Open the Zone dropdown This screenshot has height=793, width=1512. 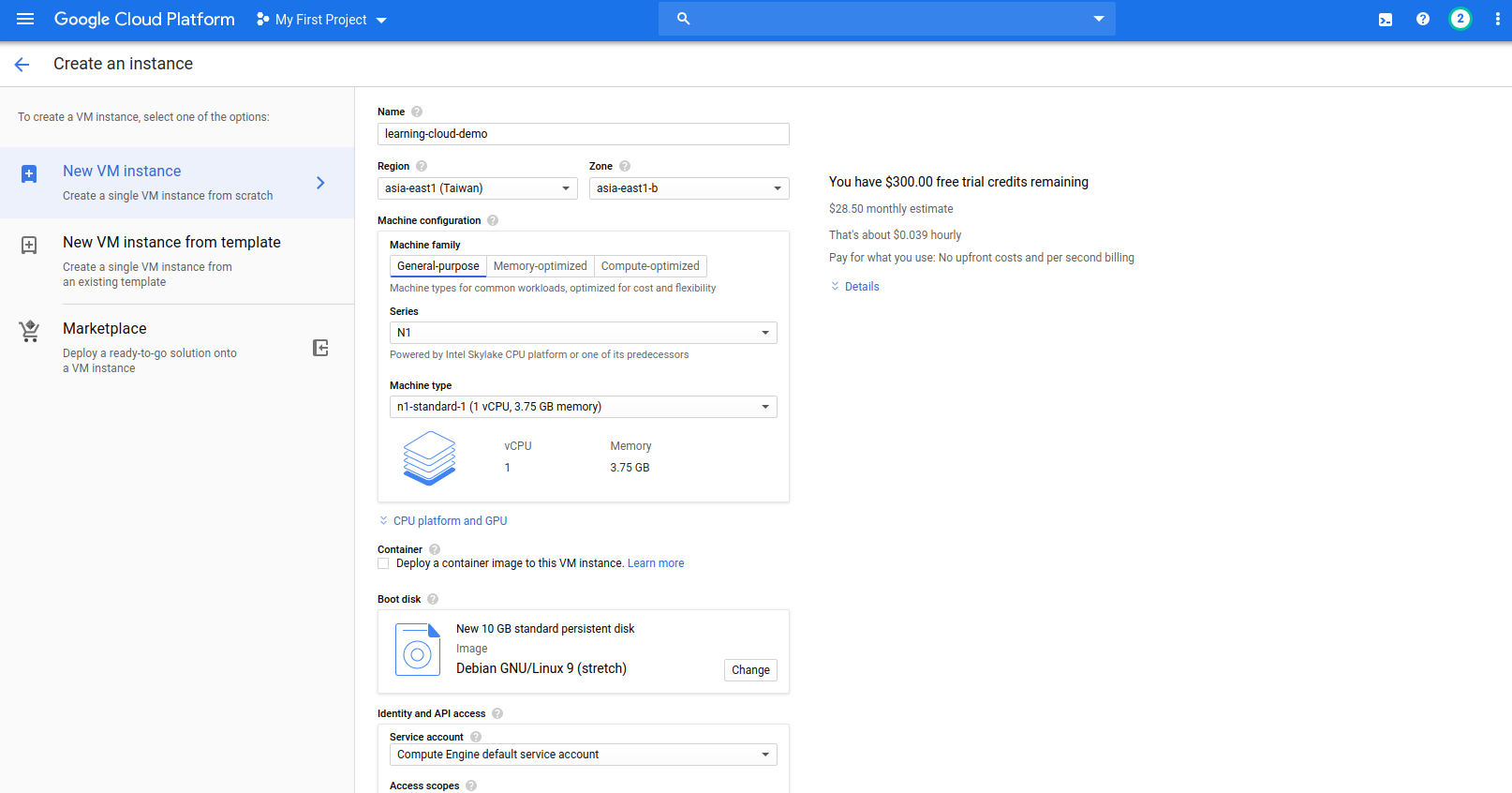pos(689,188)
